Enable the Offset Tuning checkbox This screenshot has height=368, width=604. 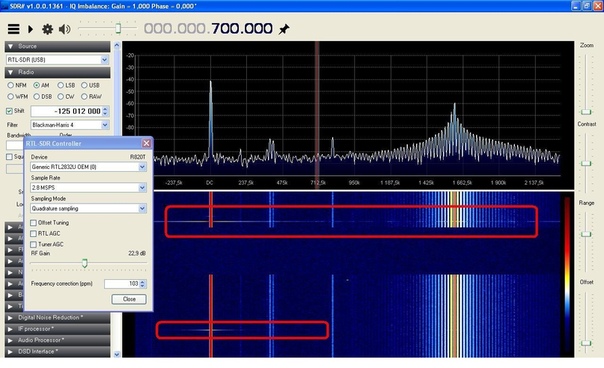[x=34, y=223]
